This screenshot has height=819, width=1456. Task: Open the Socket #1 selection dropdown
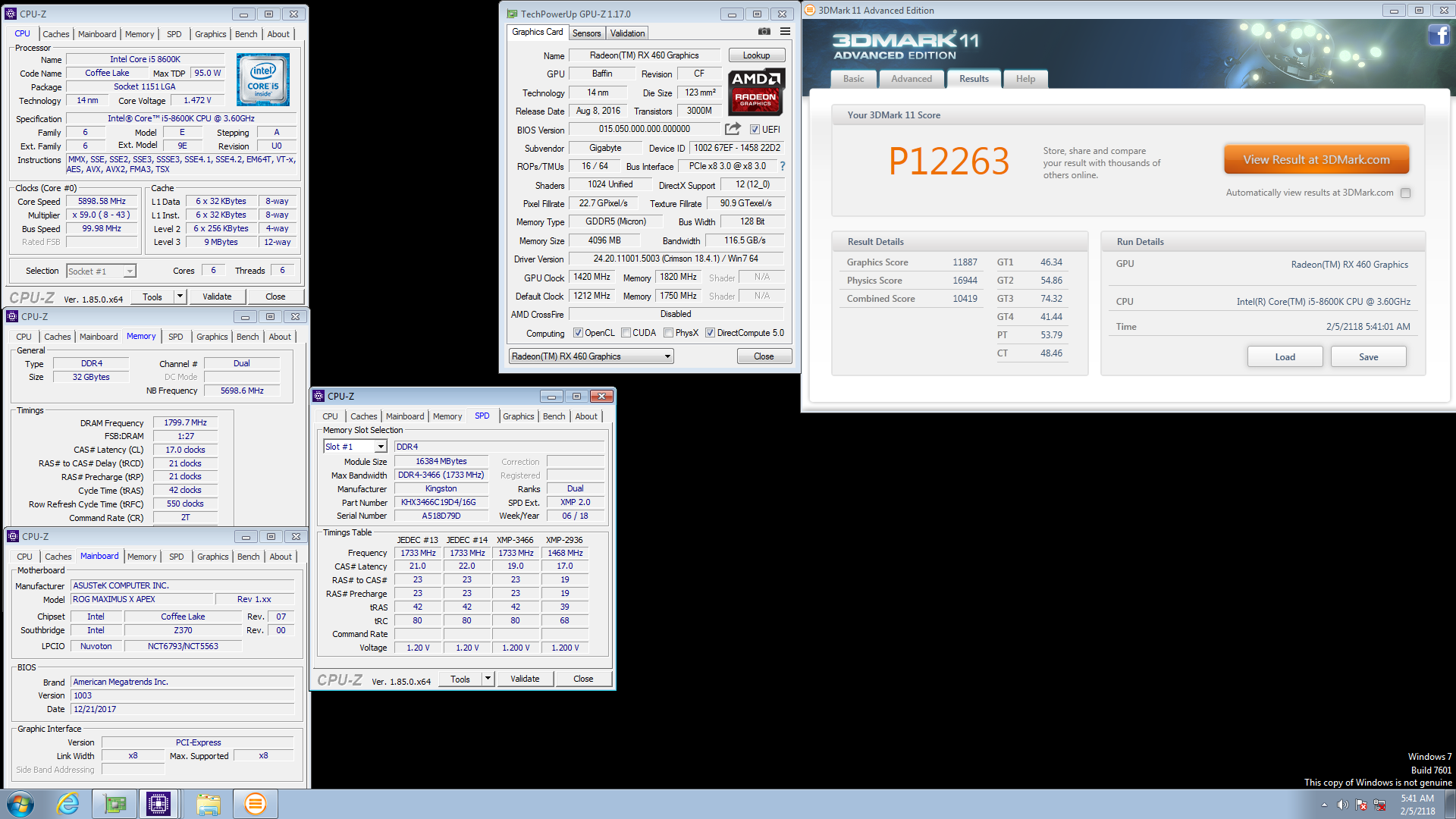(130, 271)
